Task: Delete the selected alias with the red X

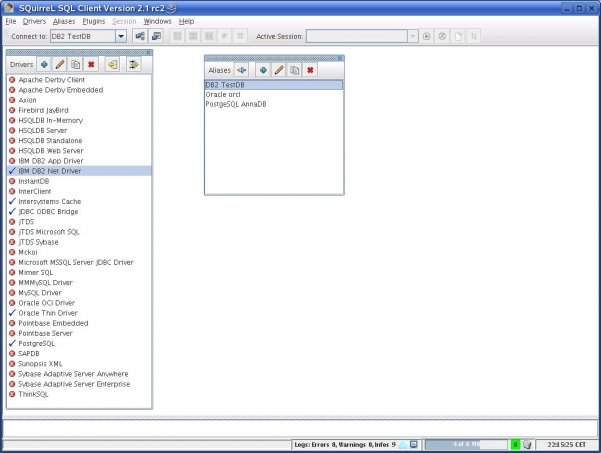Action: tap(310, 70)
